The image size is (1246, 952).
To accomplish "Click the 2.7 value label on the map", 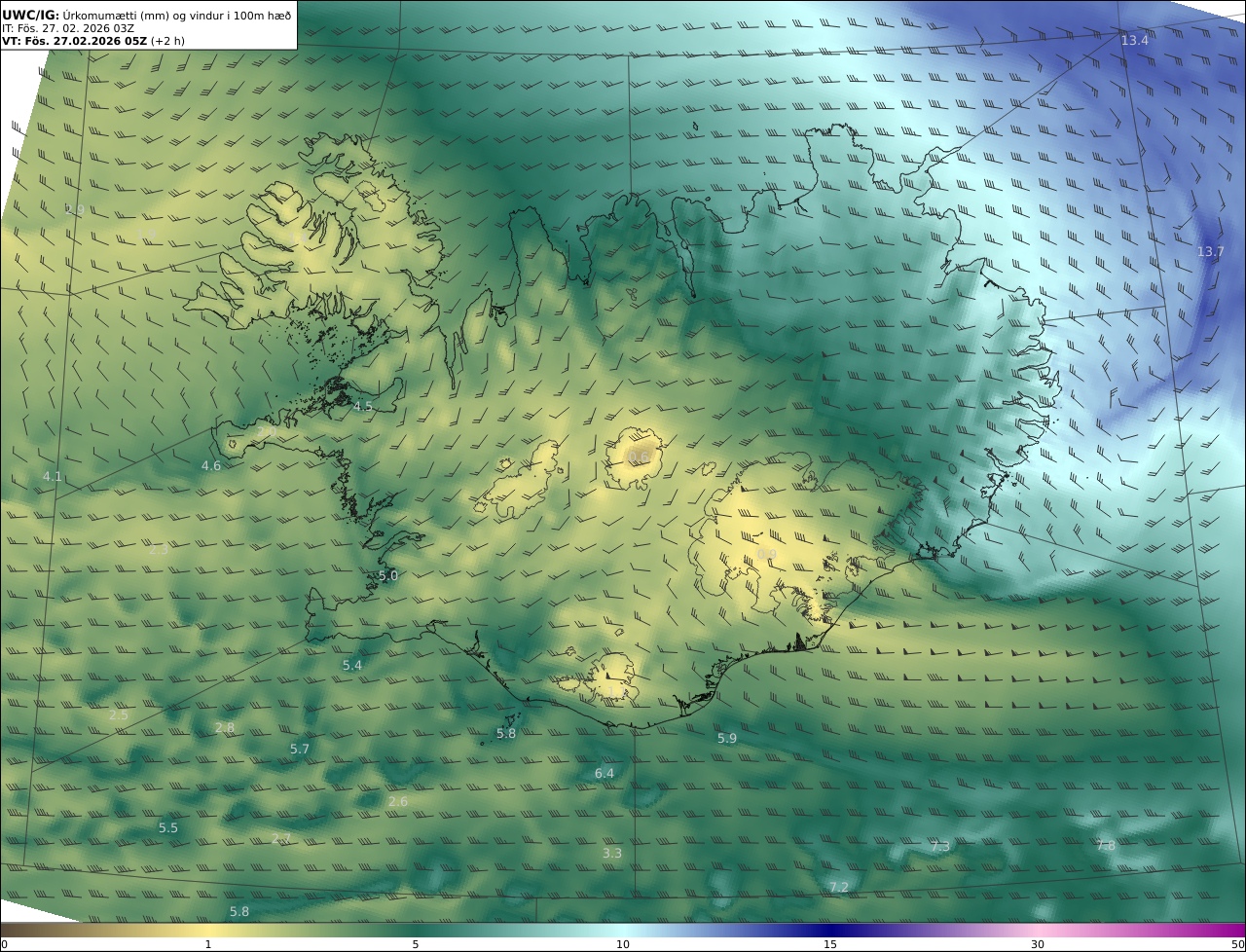I will (281, 838).
